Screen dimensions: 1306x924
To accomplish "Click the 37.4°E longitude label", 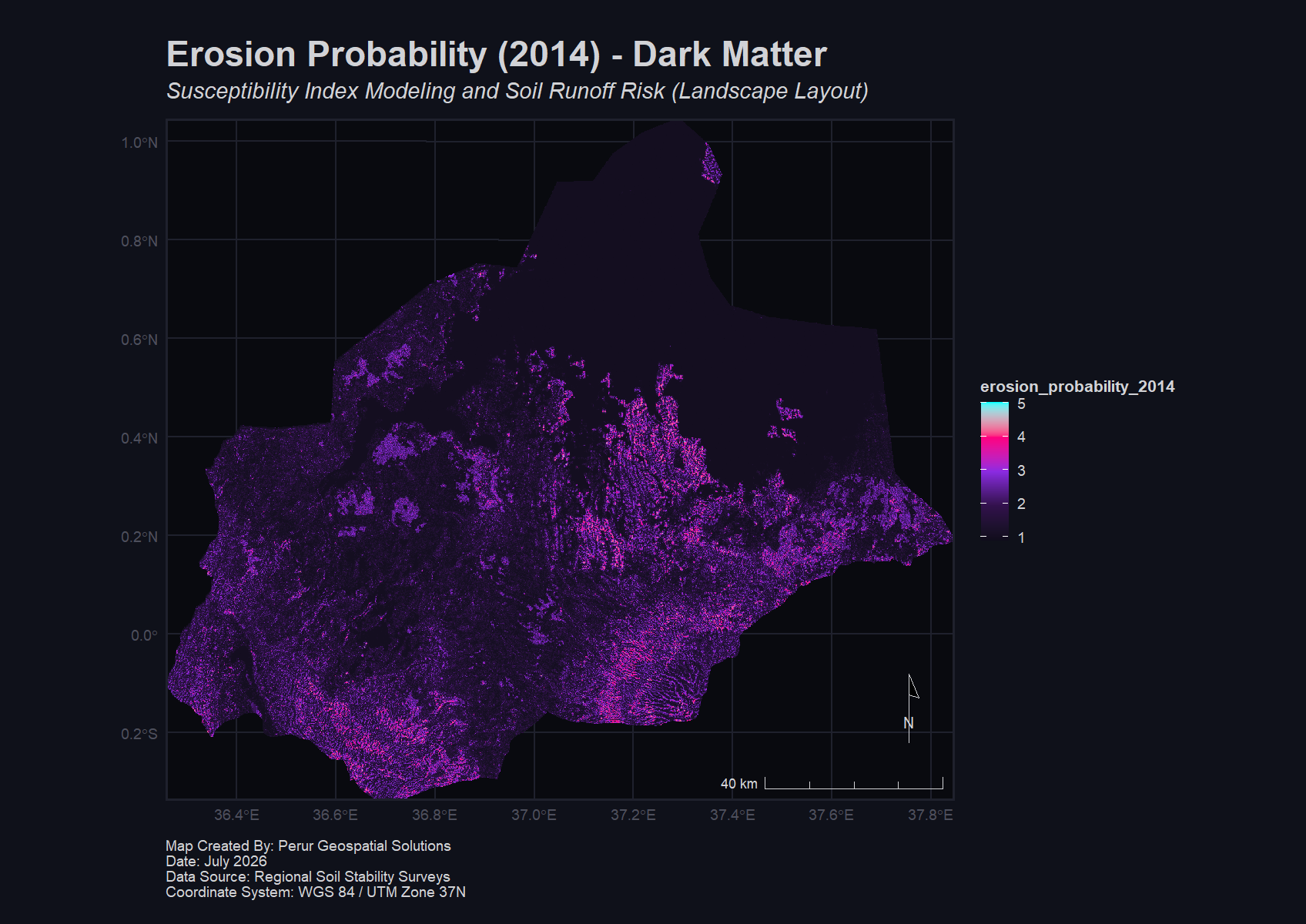I will point(732,815).
